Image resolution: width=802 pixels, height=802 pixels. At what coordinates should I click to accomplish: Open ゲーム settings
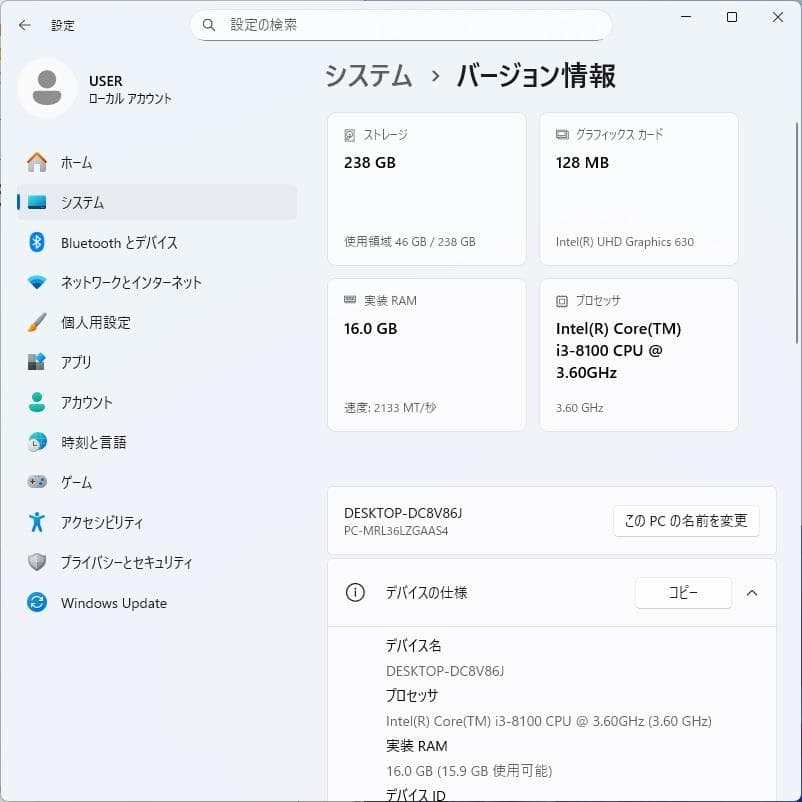click(x=80, y=482)
